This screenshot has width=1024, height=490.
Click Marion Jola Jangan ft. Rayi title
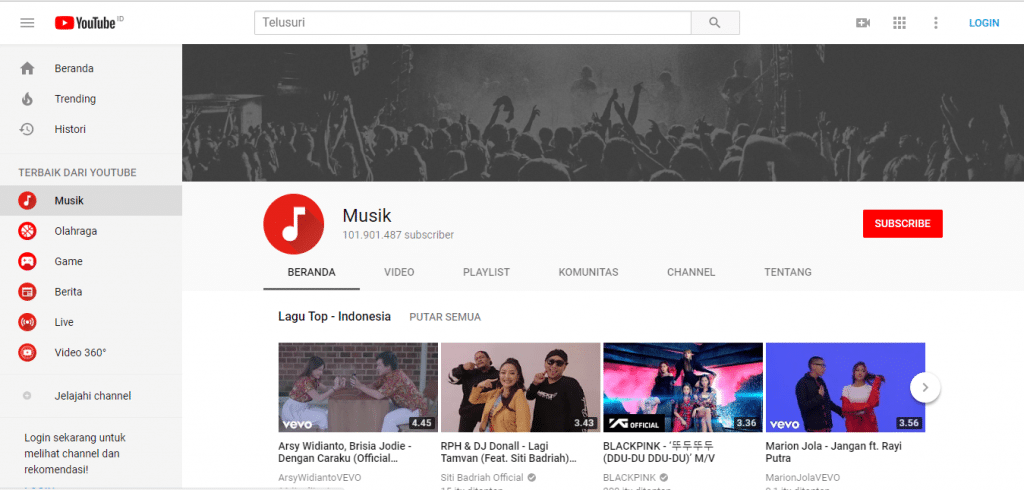point(833,452)
